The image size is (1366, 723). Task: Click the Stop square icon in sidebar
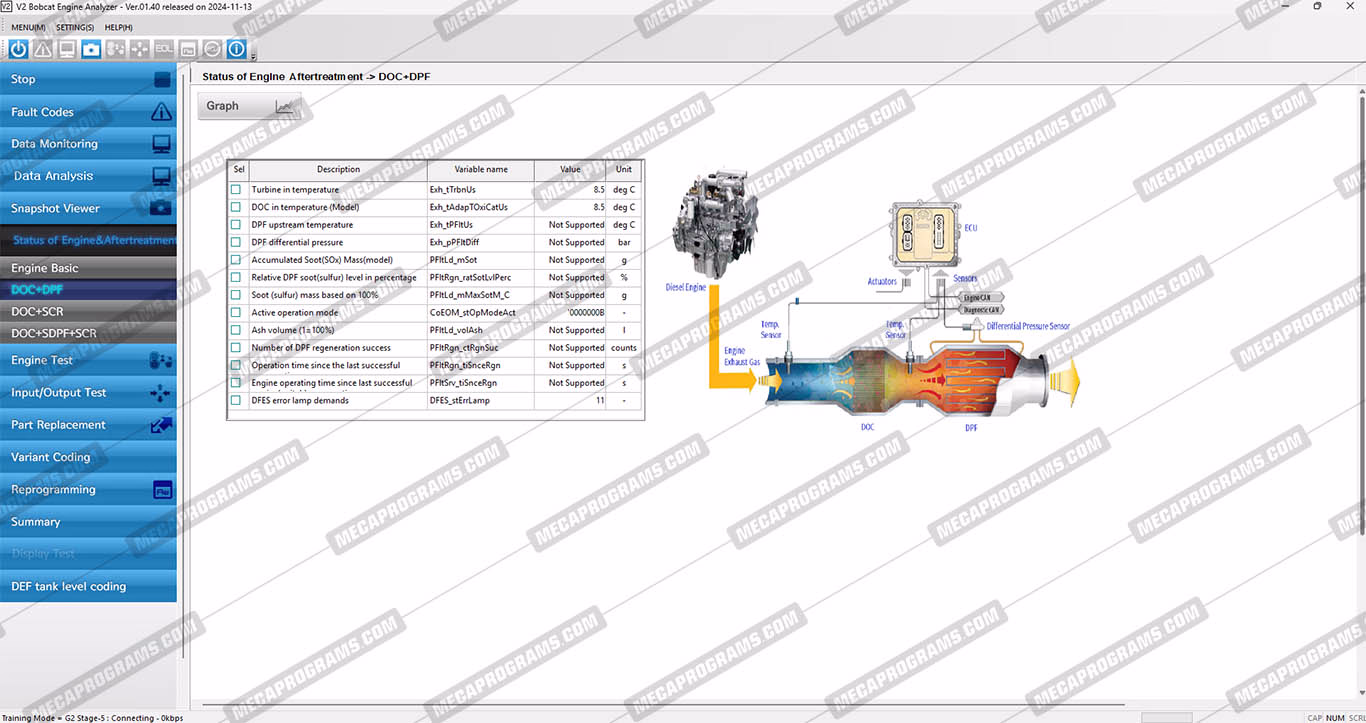(162, 79)
